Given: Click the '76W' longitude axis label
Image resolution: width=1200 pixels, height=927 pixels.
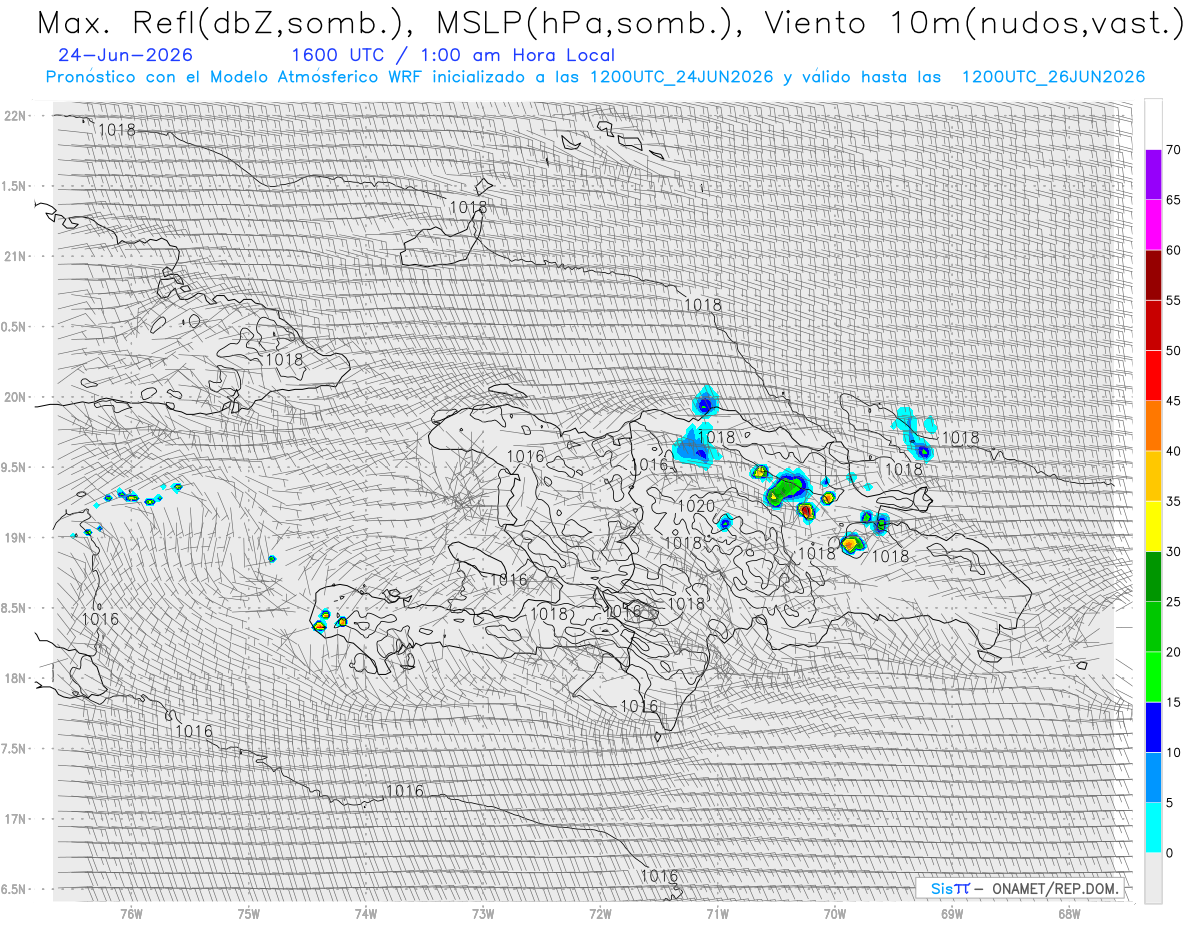Looking at the screenshot, I should [131, 913].
